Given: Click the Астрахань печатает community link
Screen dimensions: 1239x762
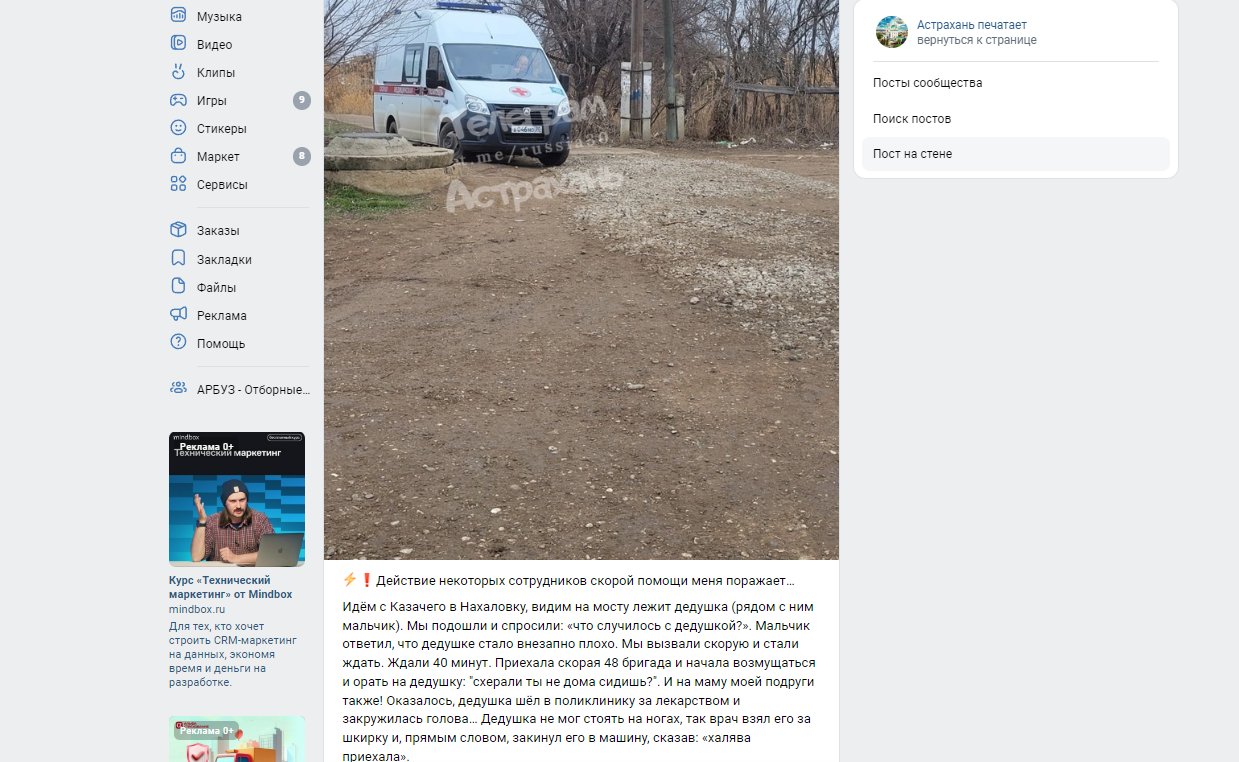Looking at the screenshot, I should pyautogui.click(x=971, y=25).
